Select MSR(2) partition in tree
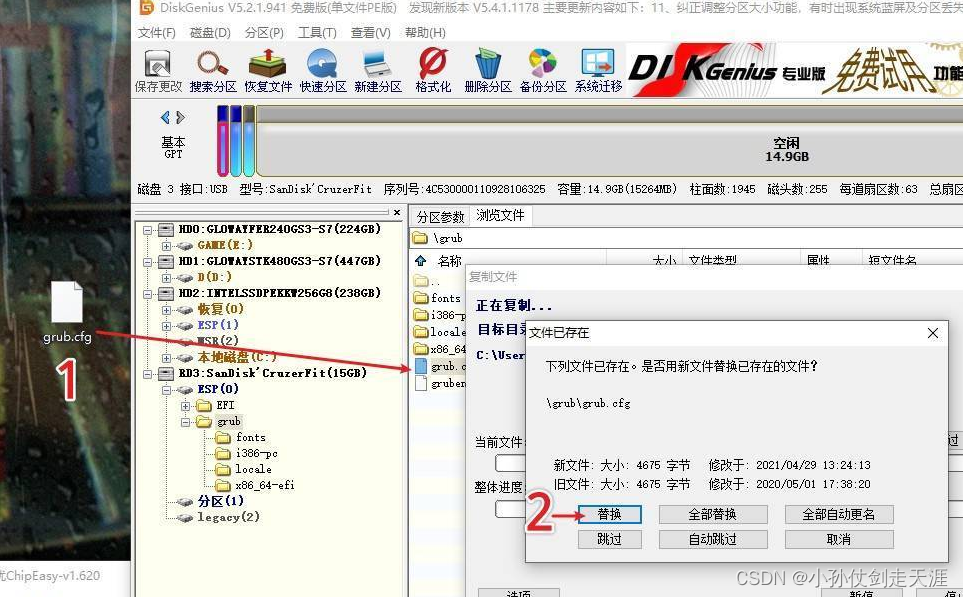Viewport: 963px width, 597px height. coord(218,341)
